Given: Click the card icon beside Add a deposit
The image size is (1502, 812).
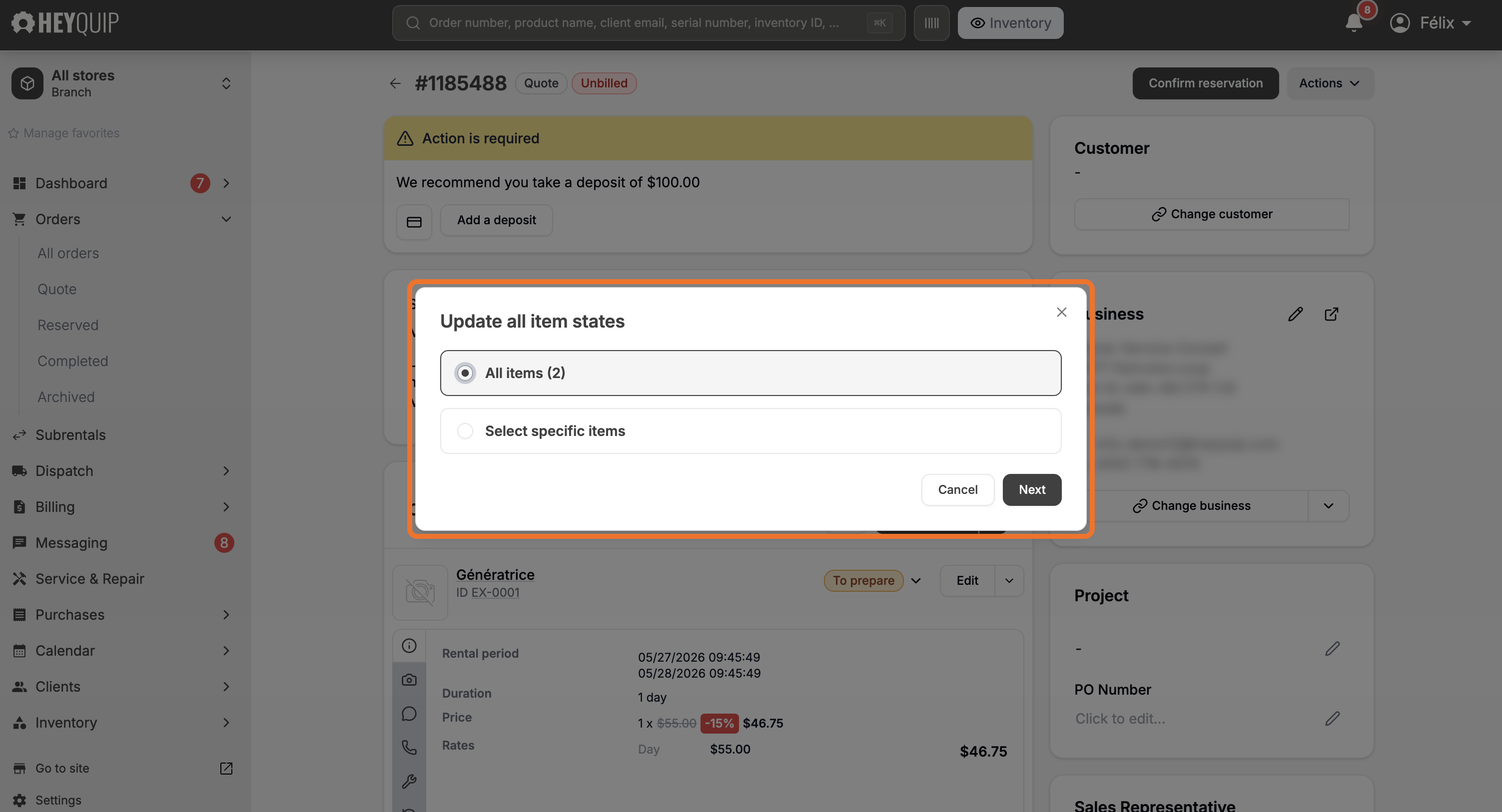Looking at the screenshot, I should pos(414,222).
